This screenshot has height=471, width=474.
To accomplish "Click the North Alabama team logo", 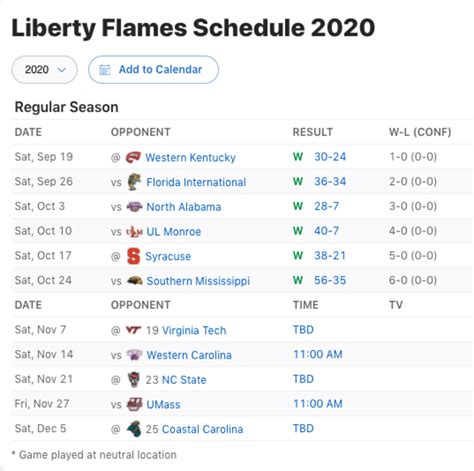I will point(134,207).
